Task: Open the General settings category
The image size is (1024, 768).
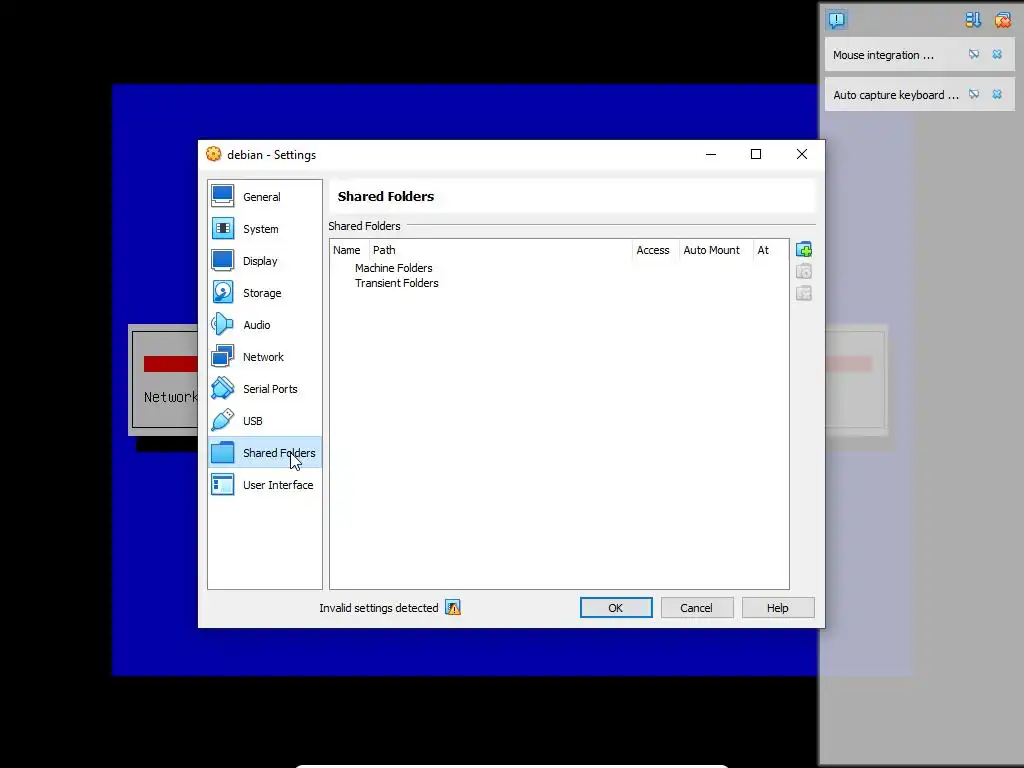Action: (x=264, y=197)
